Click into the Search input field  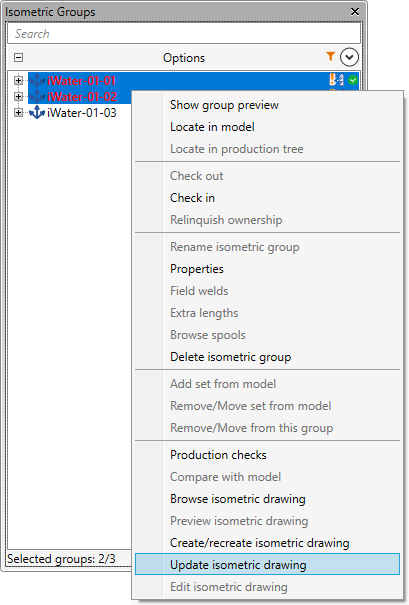(184, 34)
